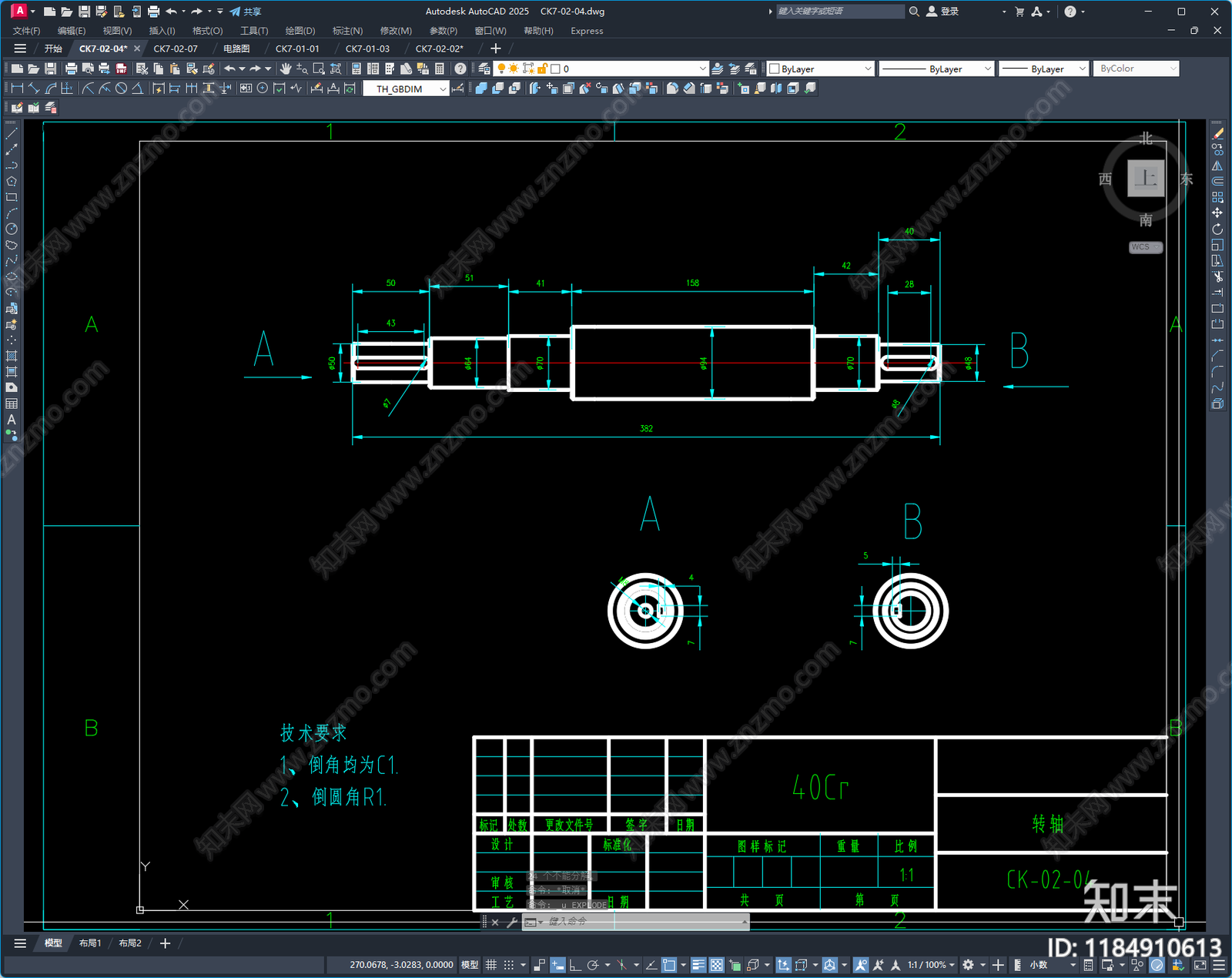This screenshot has width=1232, height=978.
Task: Click the 共享 share button
Action: (x=246, y=12)
